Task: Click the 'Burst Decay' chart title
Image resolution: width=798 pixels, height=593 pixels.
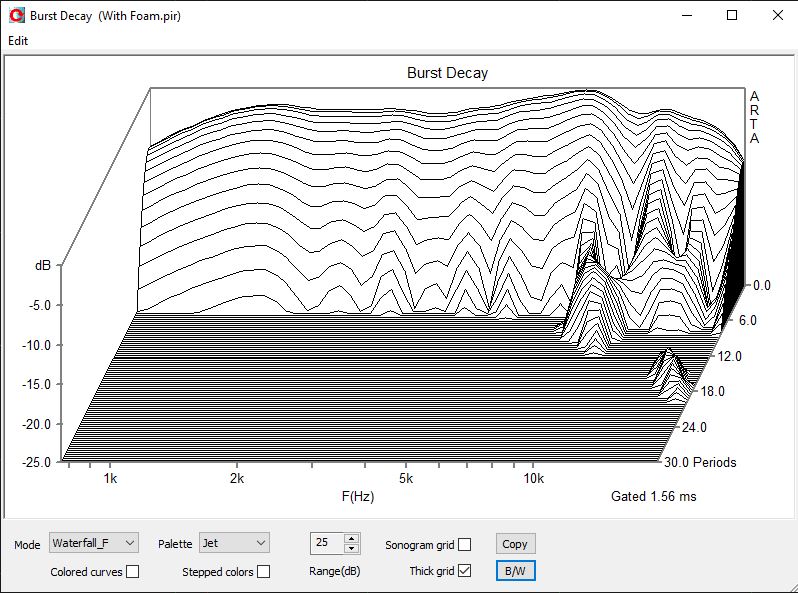Action: coord(447,73)
